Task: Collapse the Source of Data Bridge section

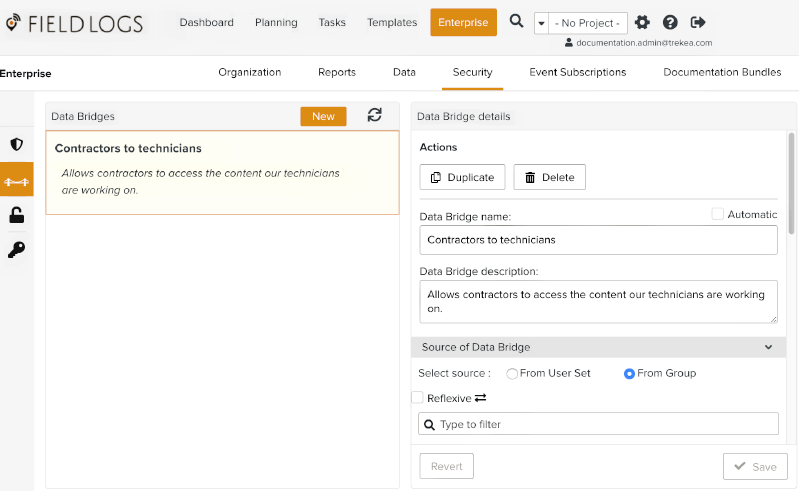Action: (768, 347)
